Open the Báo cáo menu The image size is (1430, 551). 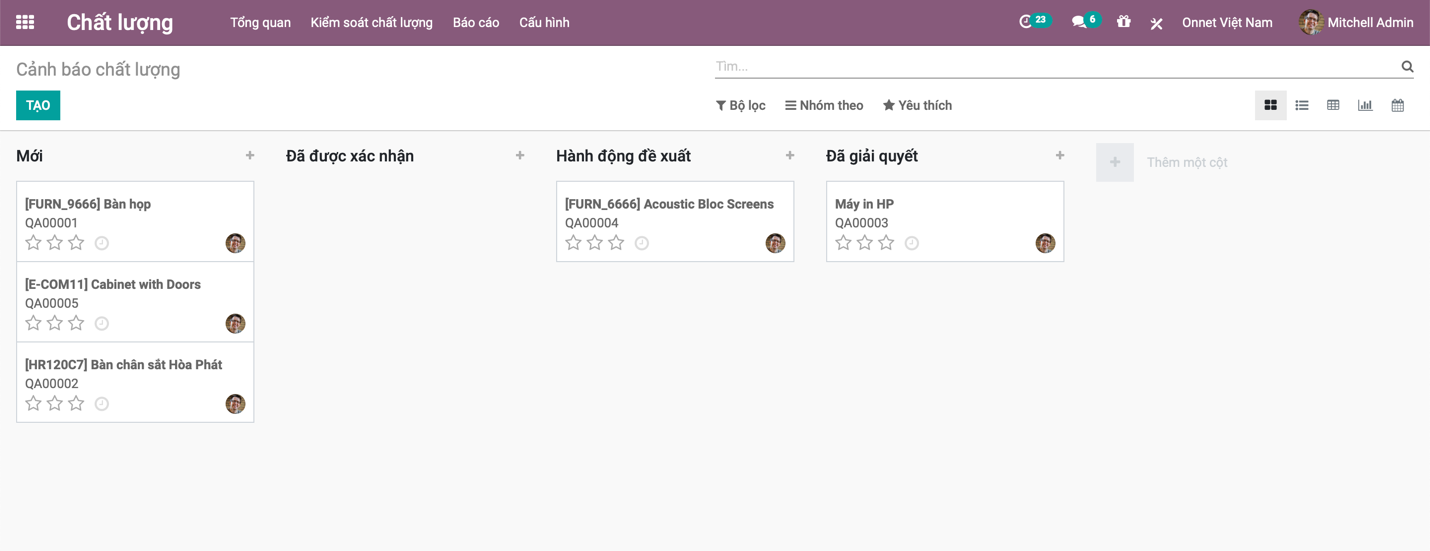[476, 22]
